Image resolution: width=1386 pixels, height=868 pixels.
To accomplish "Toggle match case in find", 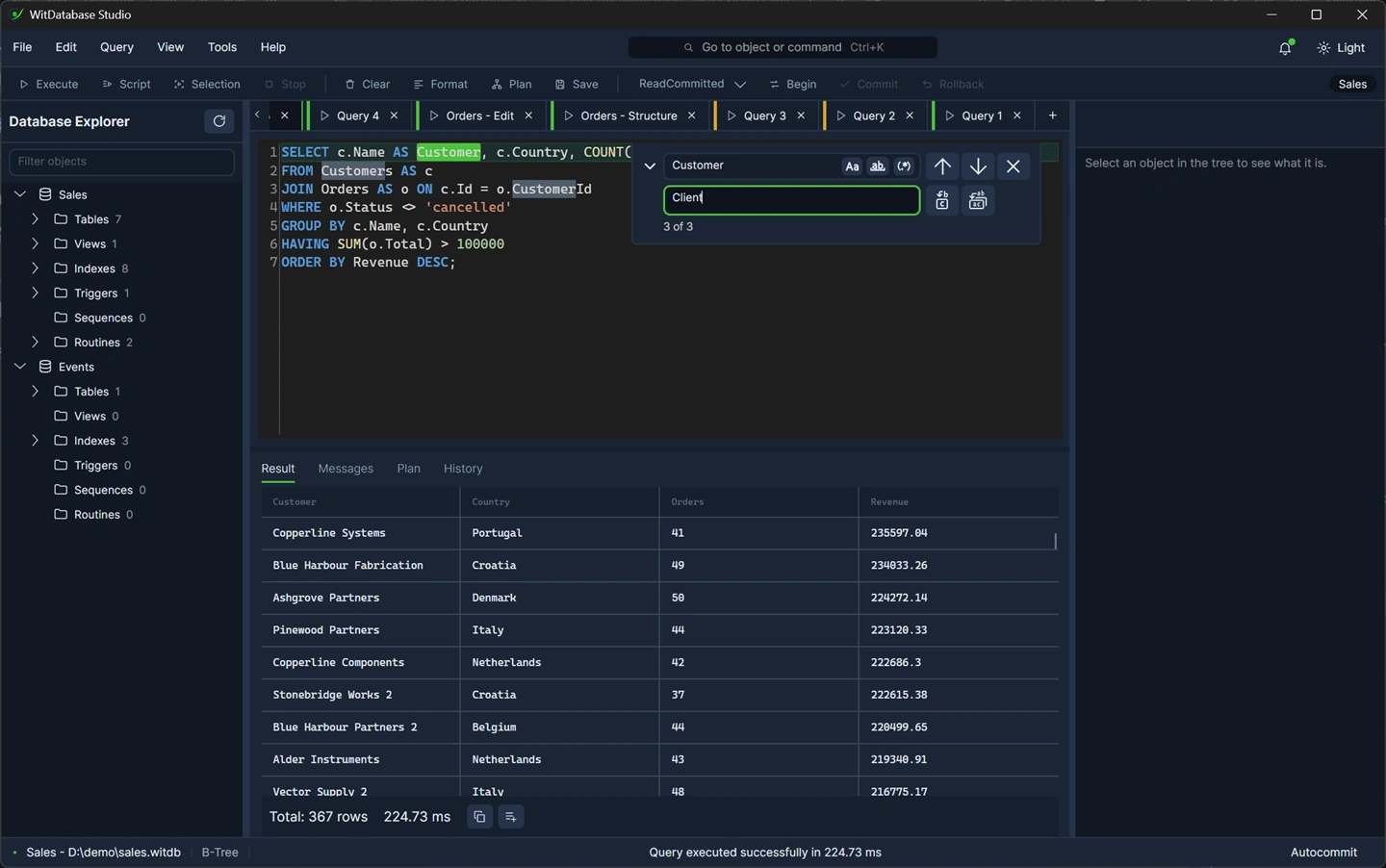I will (852, 166).
